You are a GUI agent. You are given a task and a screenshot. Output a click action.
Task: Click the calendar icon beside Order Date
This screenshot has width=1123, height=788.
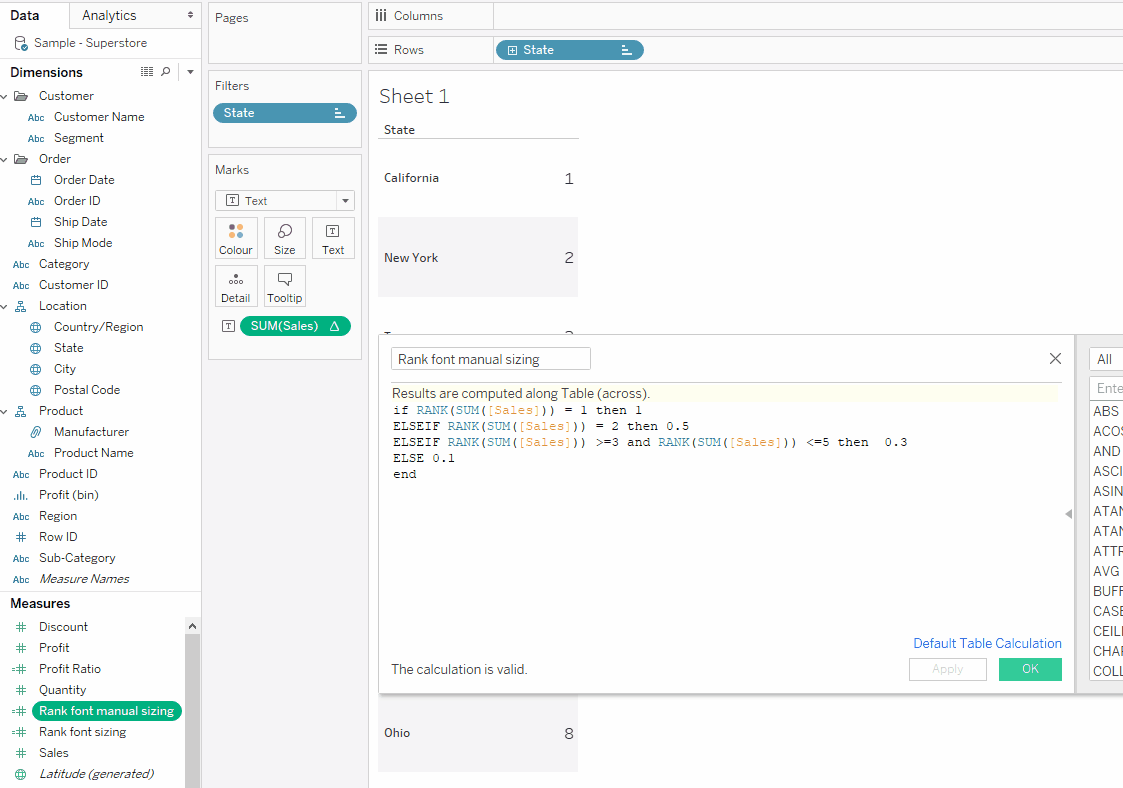[37, 179]
